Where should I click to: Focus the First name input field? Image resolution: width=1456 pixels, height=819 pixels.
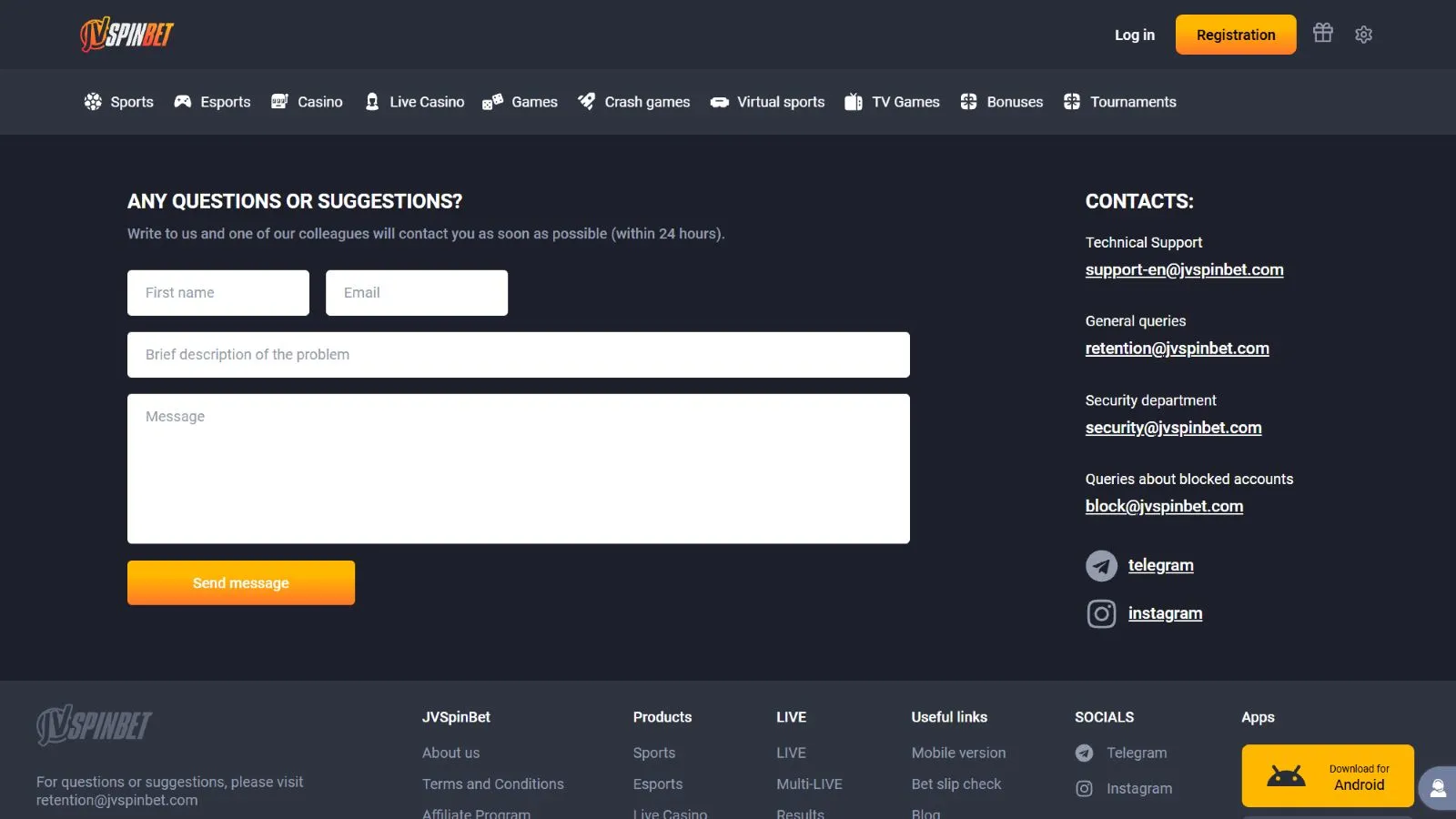[218, 293]
